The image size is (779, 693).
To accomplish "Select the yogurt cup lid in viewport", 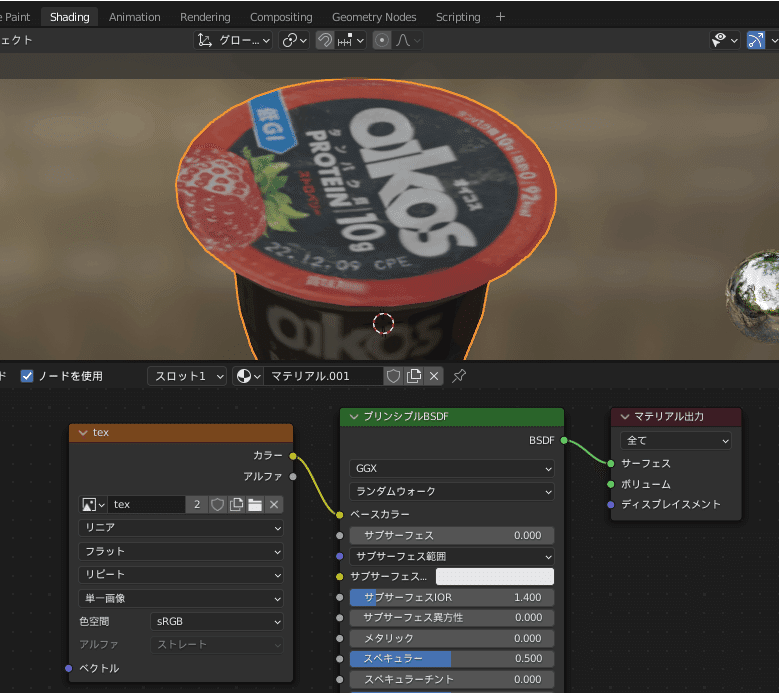I will pyautogui.click(x=367, y=191).
